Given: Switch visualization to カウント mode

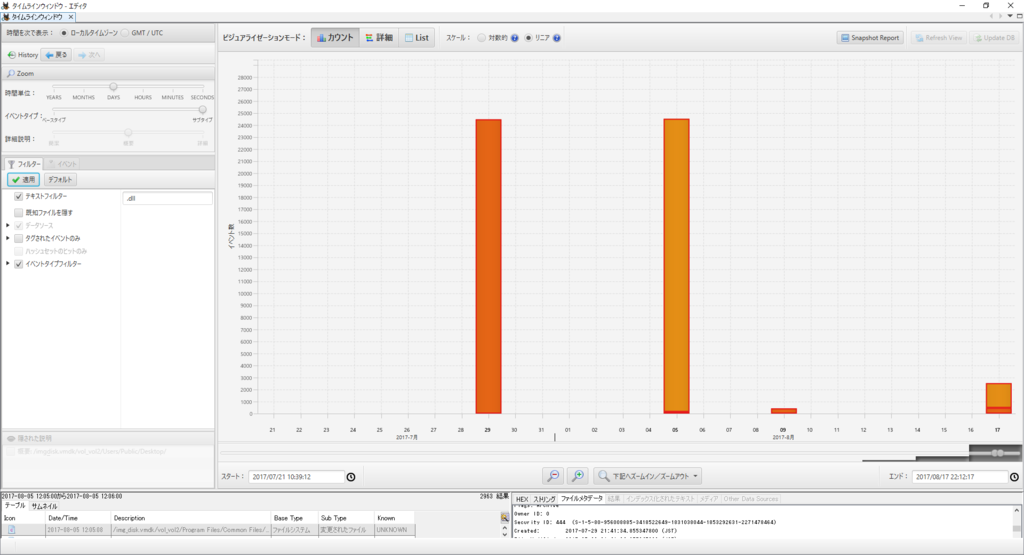Looking at the screenshot, I should tap(335, 38).
